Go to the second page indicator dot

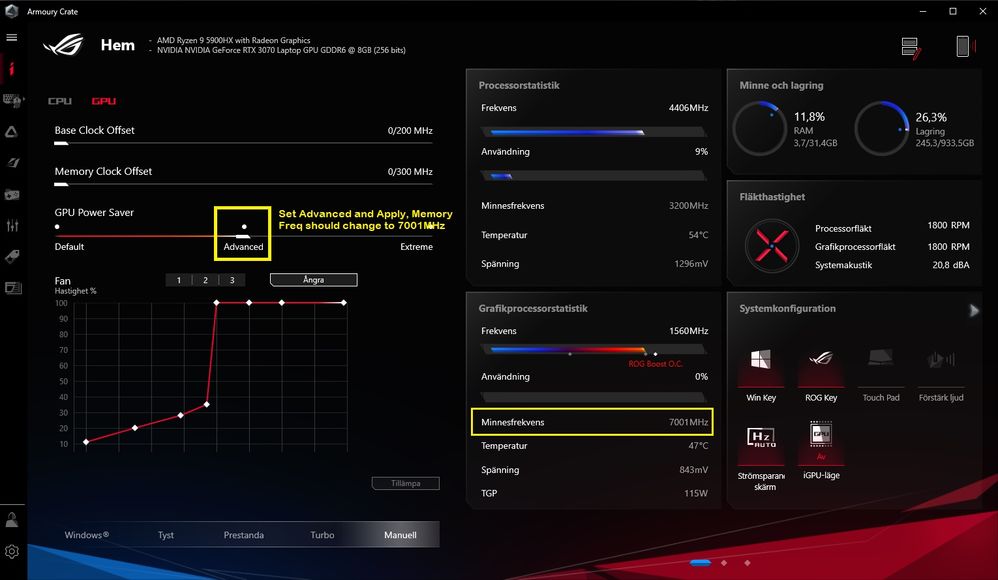click(724, 563)
